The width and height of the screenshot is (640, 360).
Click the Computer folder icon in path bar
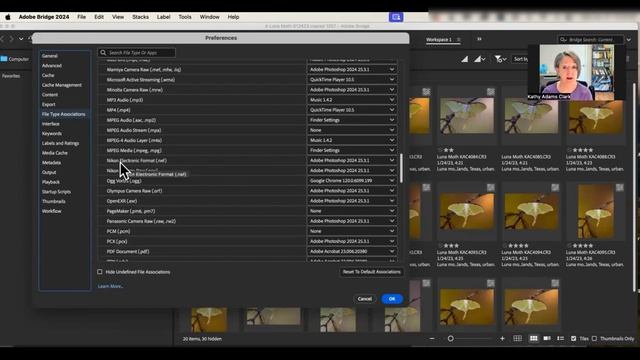click(4, 59)
